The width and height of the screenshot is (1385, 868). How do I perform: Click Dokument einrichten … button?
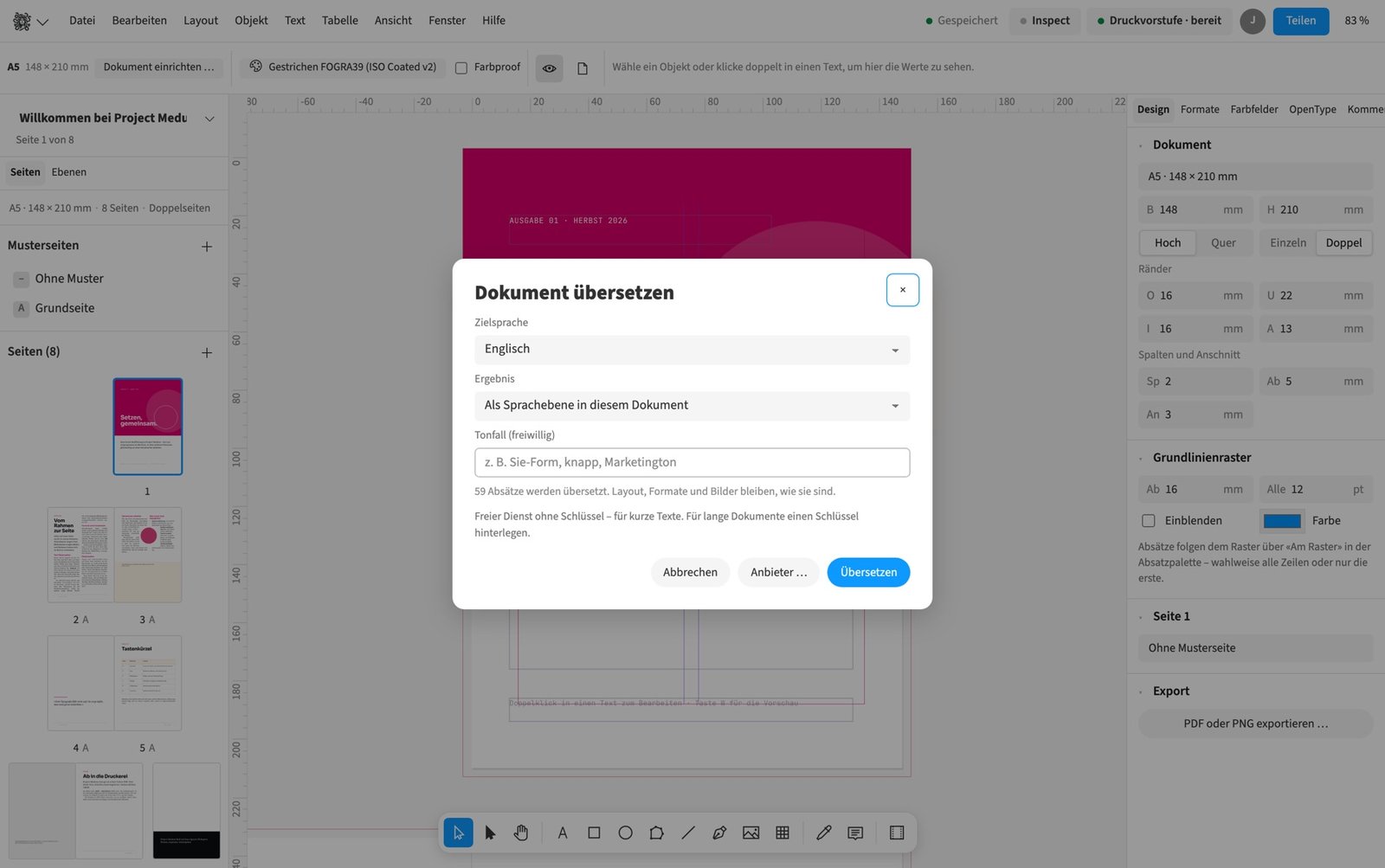pos(159,68)
